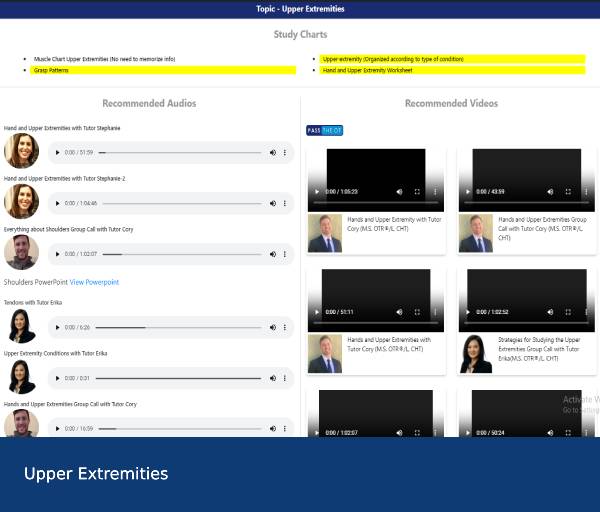The image size is (600, 512).
Task: Open more options on 1:02:07 Shoulders audio
Action: (285, 253)
